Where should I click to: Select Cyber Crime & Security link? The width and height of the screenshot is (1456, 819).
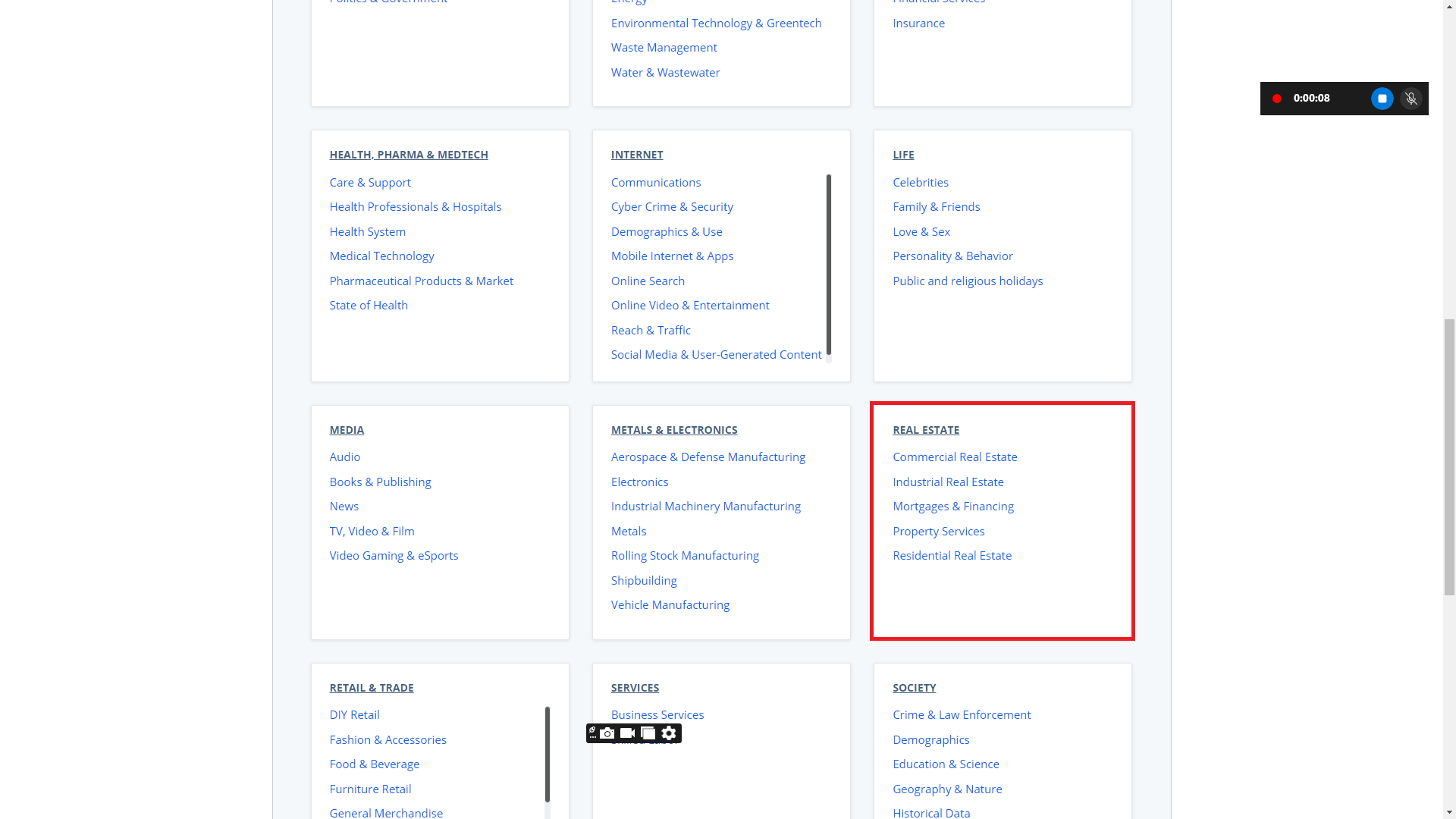[671, 206]
